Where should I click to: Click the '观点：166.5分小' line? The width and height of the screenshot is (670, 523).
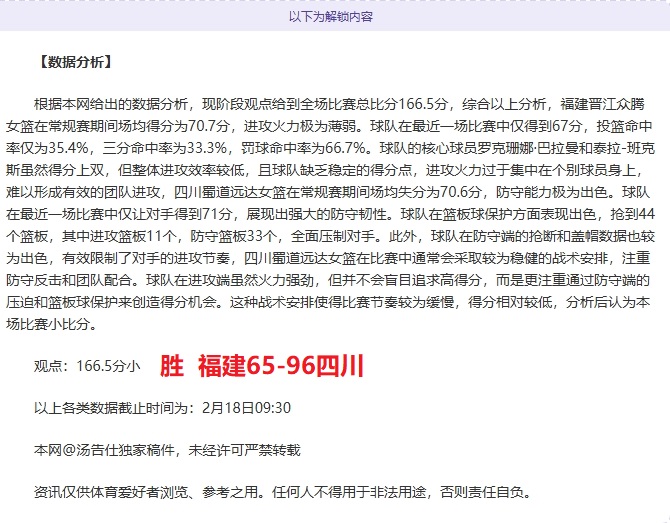(87, 366)
